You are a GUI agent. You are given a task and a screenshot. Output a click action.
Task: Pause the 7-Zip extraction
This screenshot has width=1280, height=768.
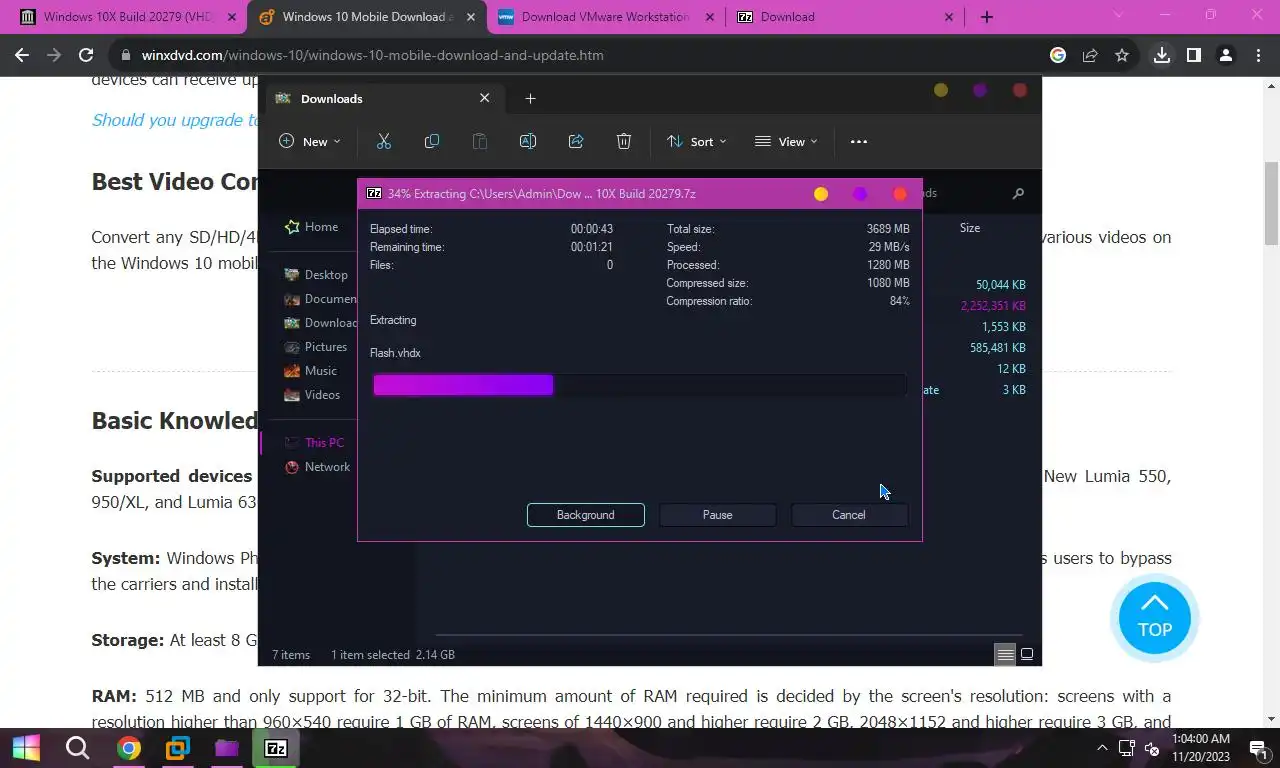pyautogui.click(x=717, y=515)
